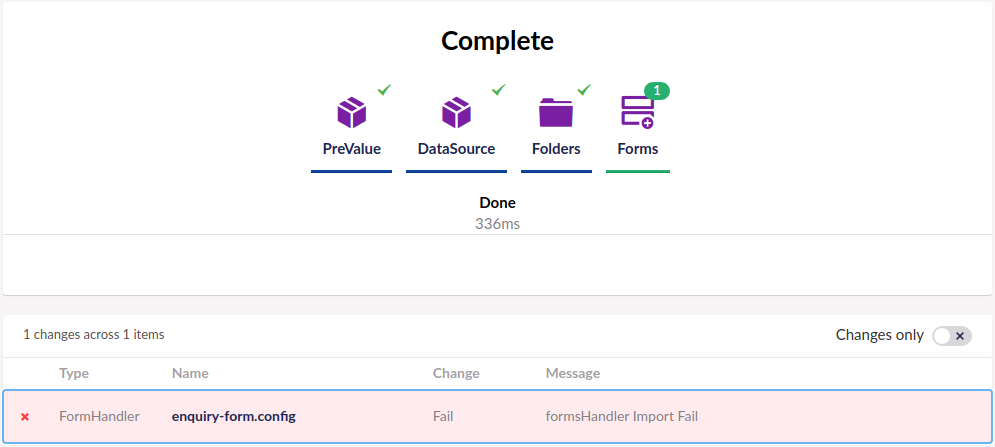Click the Message column header
The width and height of the screenshot is (995, 447).
click(573, 373)
